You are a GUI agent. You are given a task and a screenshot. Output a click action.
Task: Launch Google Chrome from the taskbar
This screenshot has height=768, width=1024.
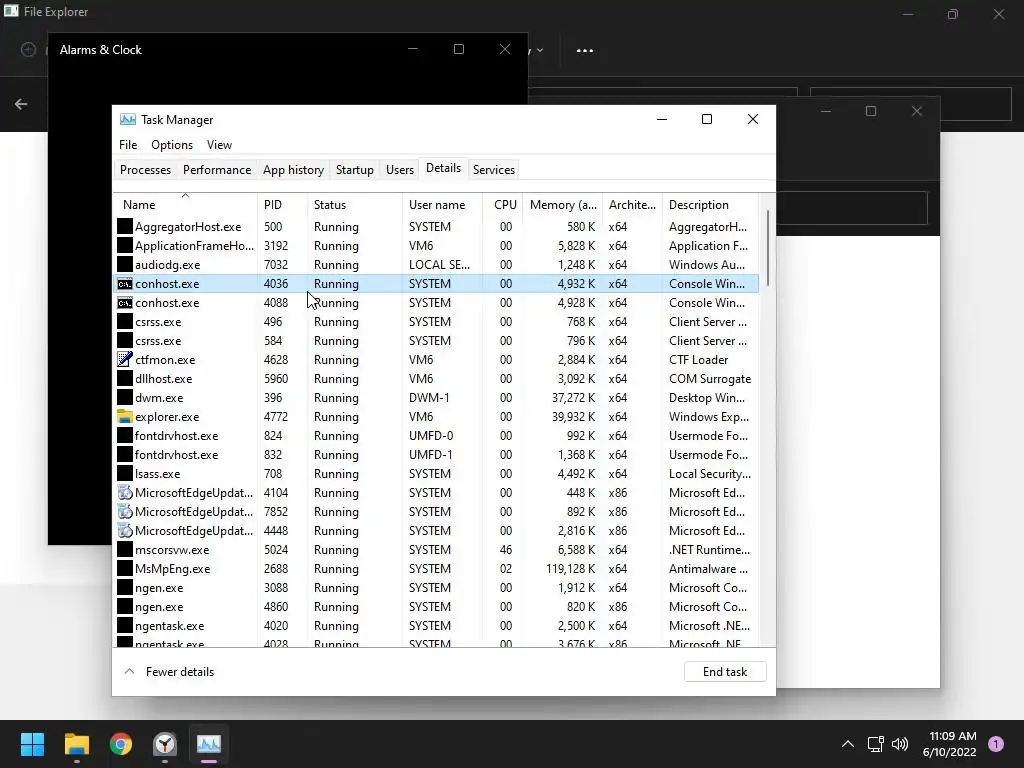121,744
